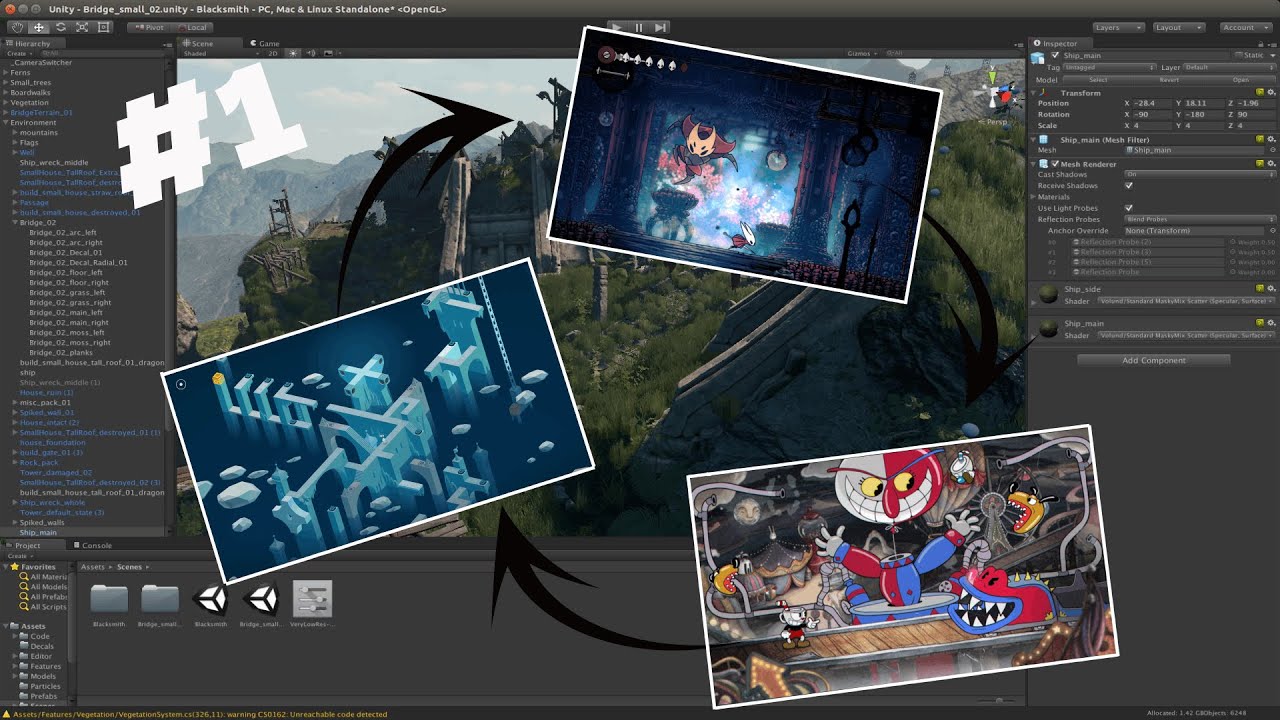This screenshot has height=720, width=1280.
Task: Open scene effects image icon
Action: [327, 53]
